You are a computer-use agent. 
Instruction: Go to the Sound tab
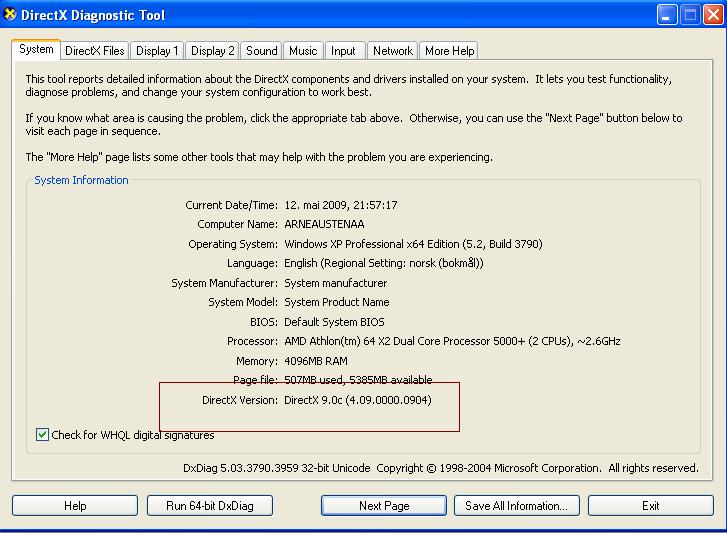point(261,51)
